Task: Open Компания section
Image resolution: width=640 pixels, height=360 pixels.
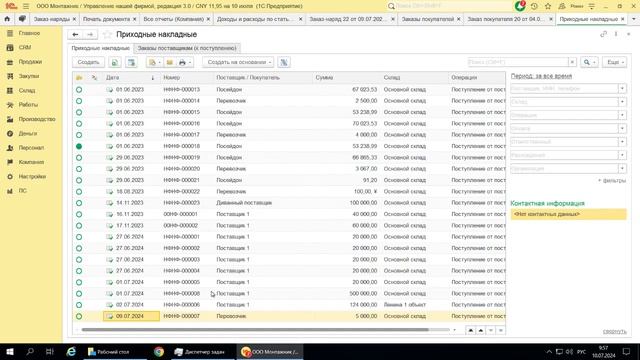Action: [x=31, y=162]
